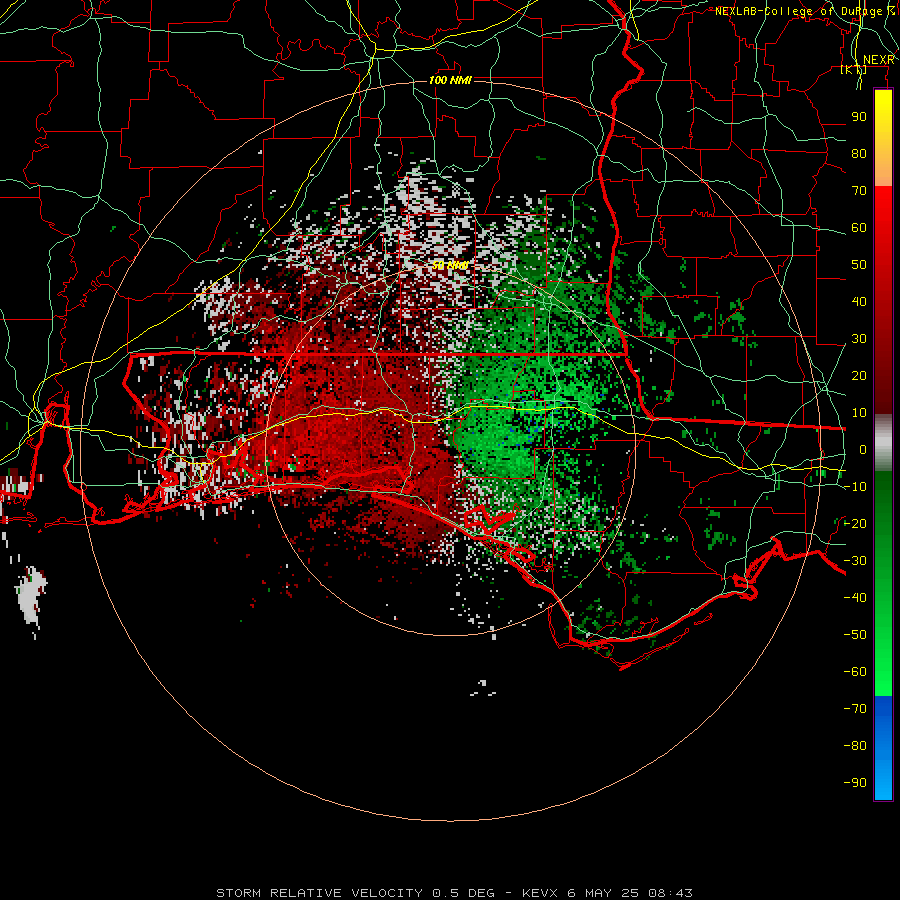Click the -50 value on the velocity scale
Screen dimensions: 900x900
(855, 635)
